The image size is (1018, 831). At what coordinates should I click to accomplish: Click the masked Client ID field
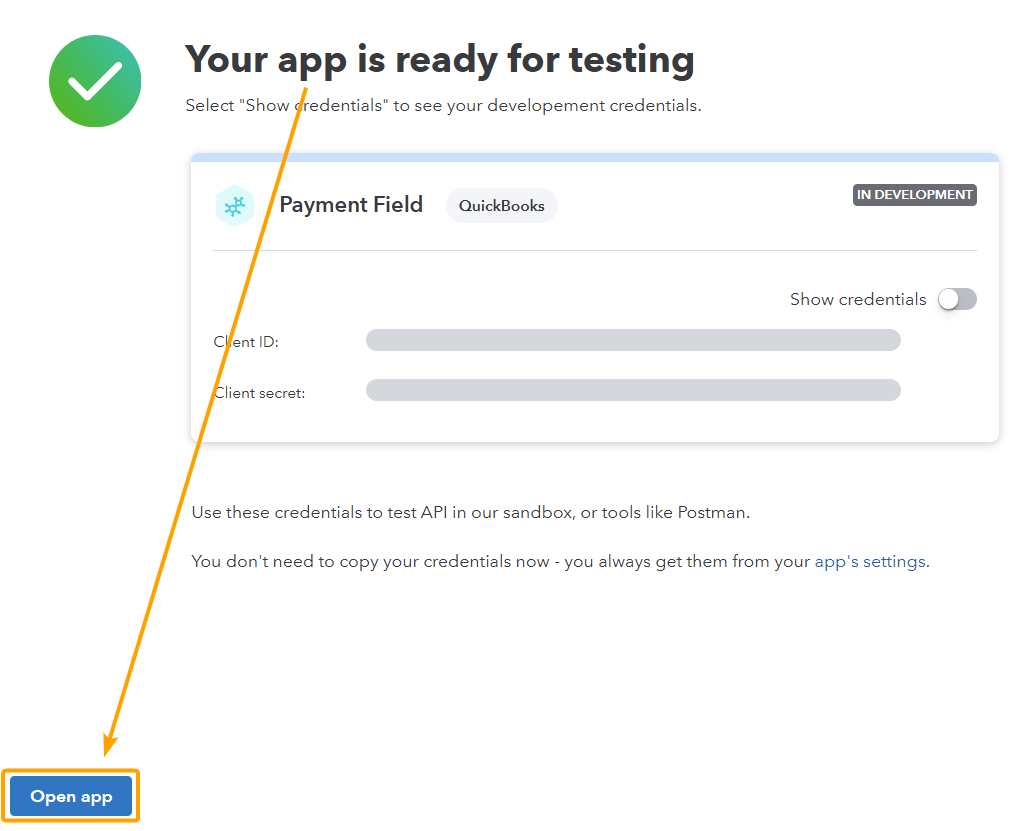coord(632,340)
